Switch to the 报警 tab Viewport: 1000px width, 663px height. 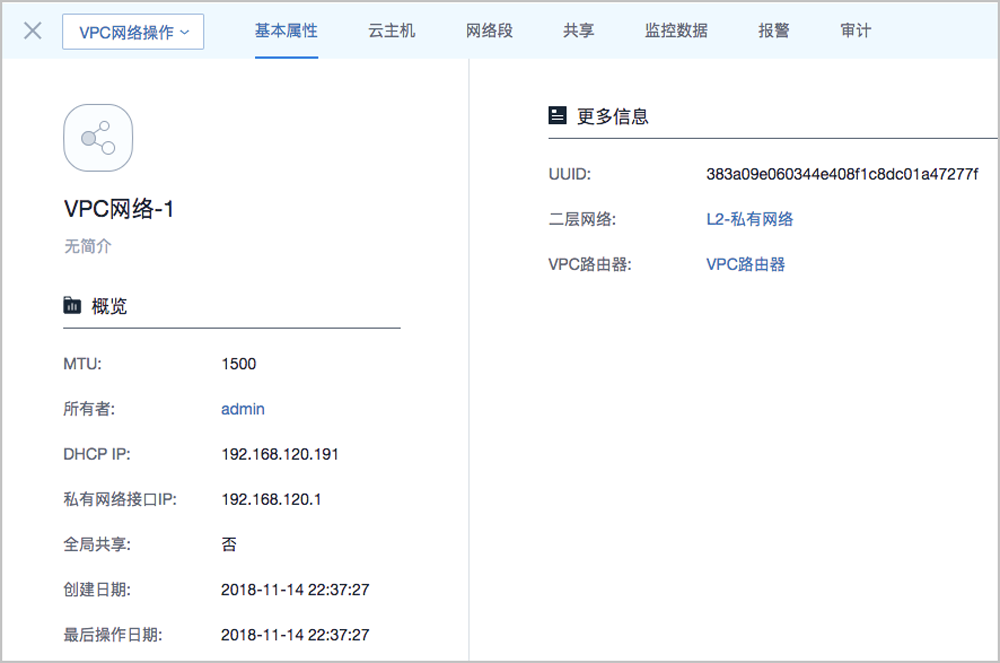[774, 31]
